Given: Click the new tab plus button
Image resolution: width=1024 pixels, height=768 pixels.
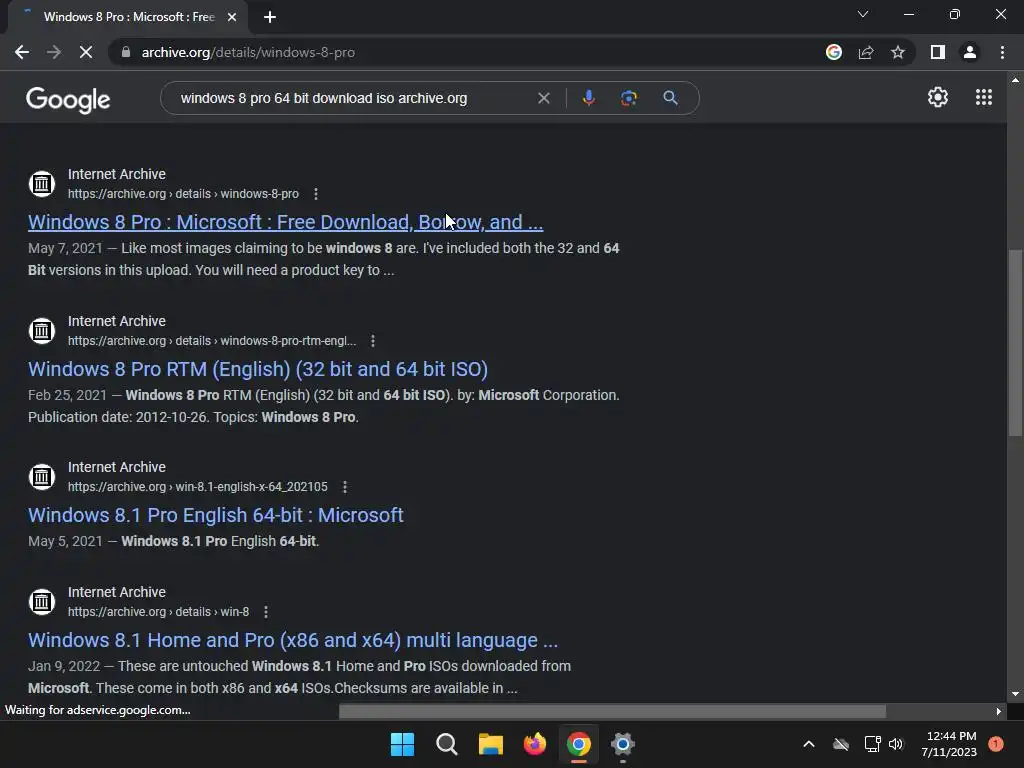Looking at the screenshot, I should pyautogui.click(x=270, y=17).
